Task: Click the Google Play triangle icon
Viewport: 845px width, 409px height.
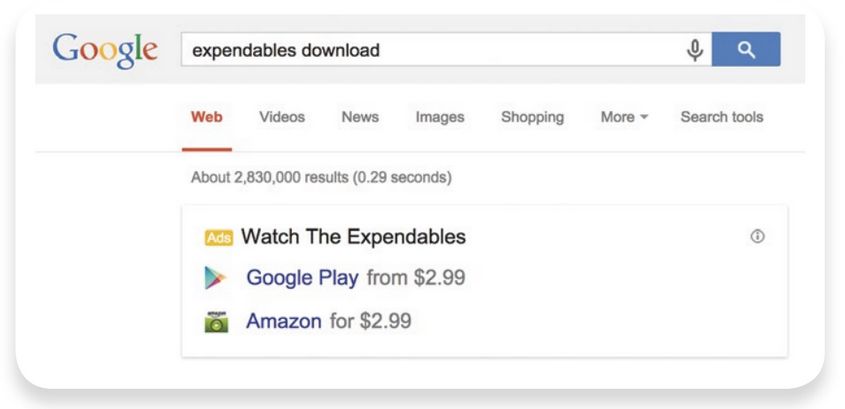Action: [215, 278]
